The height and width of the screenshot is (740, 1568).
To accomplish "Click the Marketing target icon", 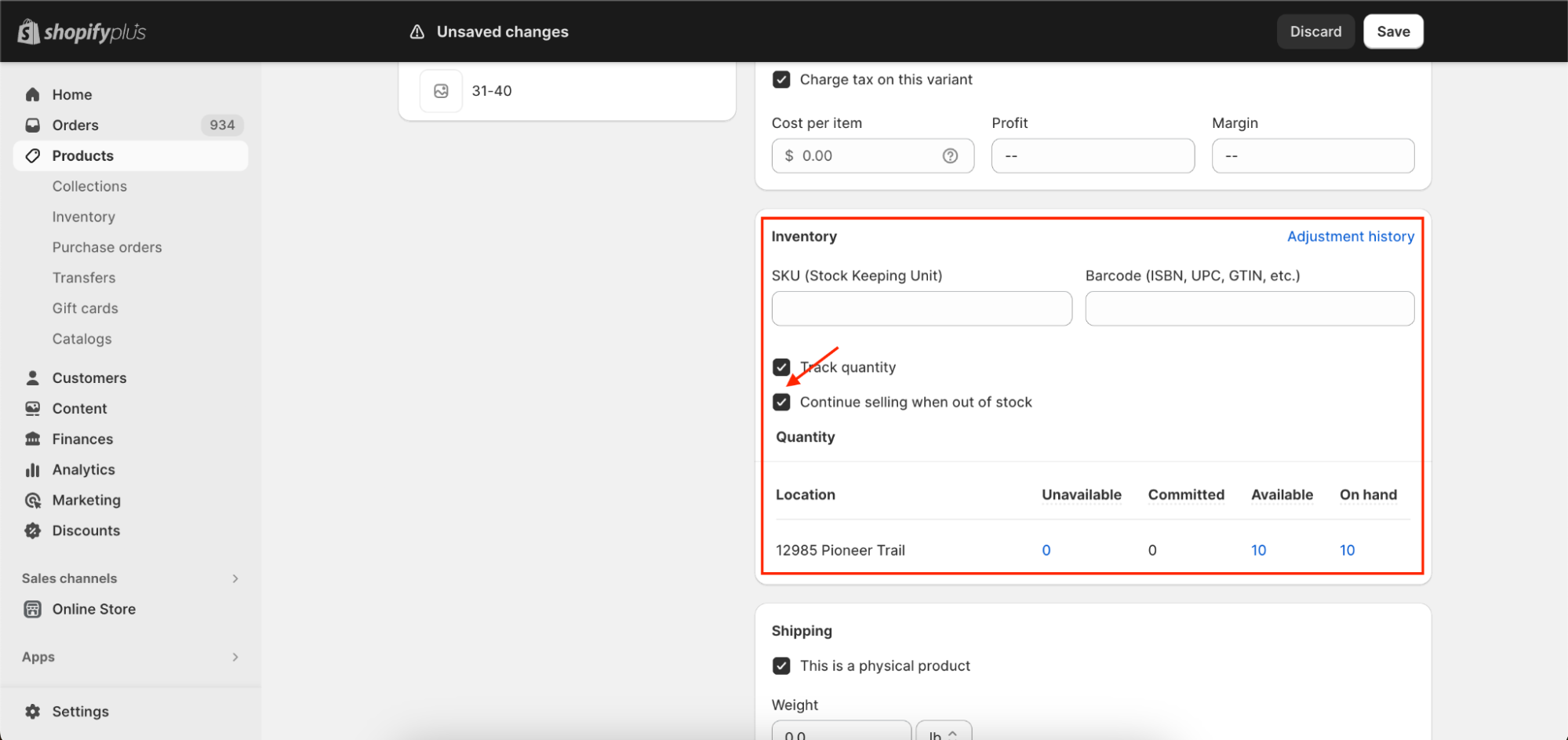I will pos(33,501).
